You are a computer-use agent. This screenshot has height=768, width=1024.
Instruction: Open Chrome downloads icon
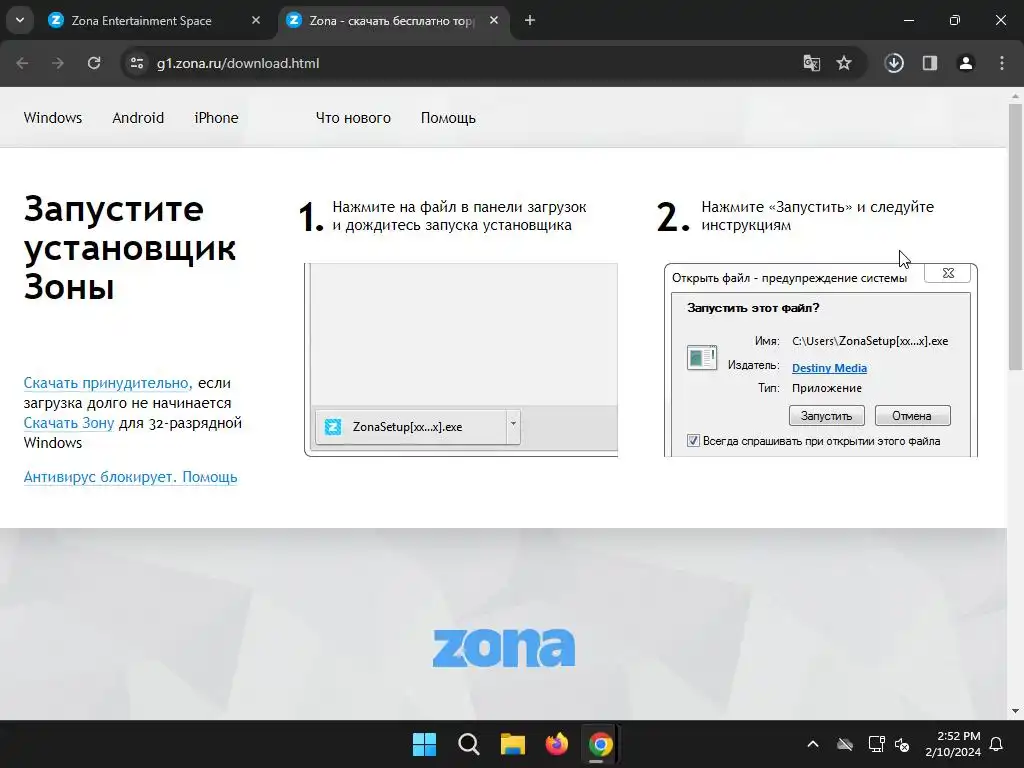click(x=894, y=63)
